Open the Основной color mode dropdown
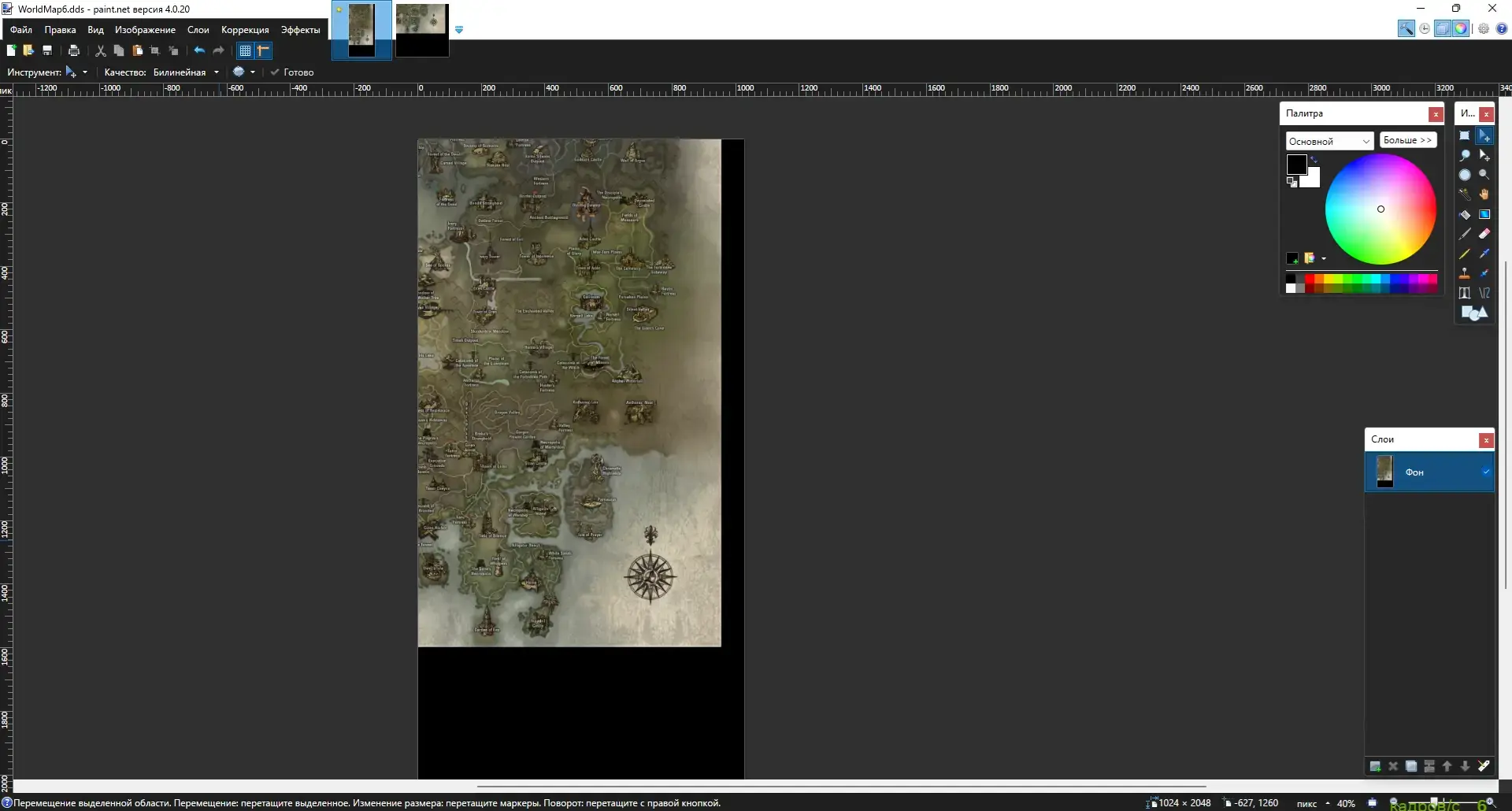This screenshot has height=811, width=1512. coord(1329,141)
